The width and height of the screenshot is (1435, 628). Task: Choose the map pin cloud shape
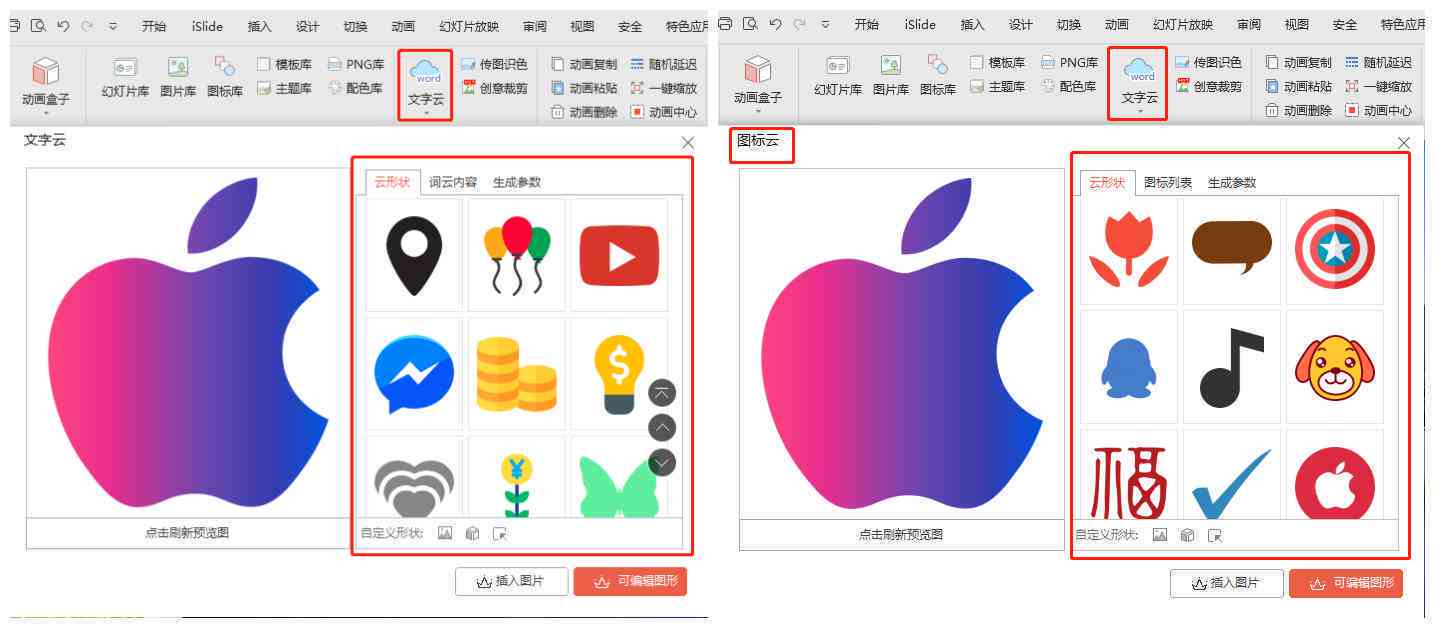click(414, 255)
